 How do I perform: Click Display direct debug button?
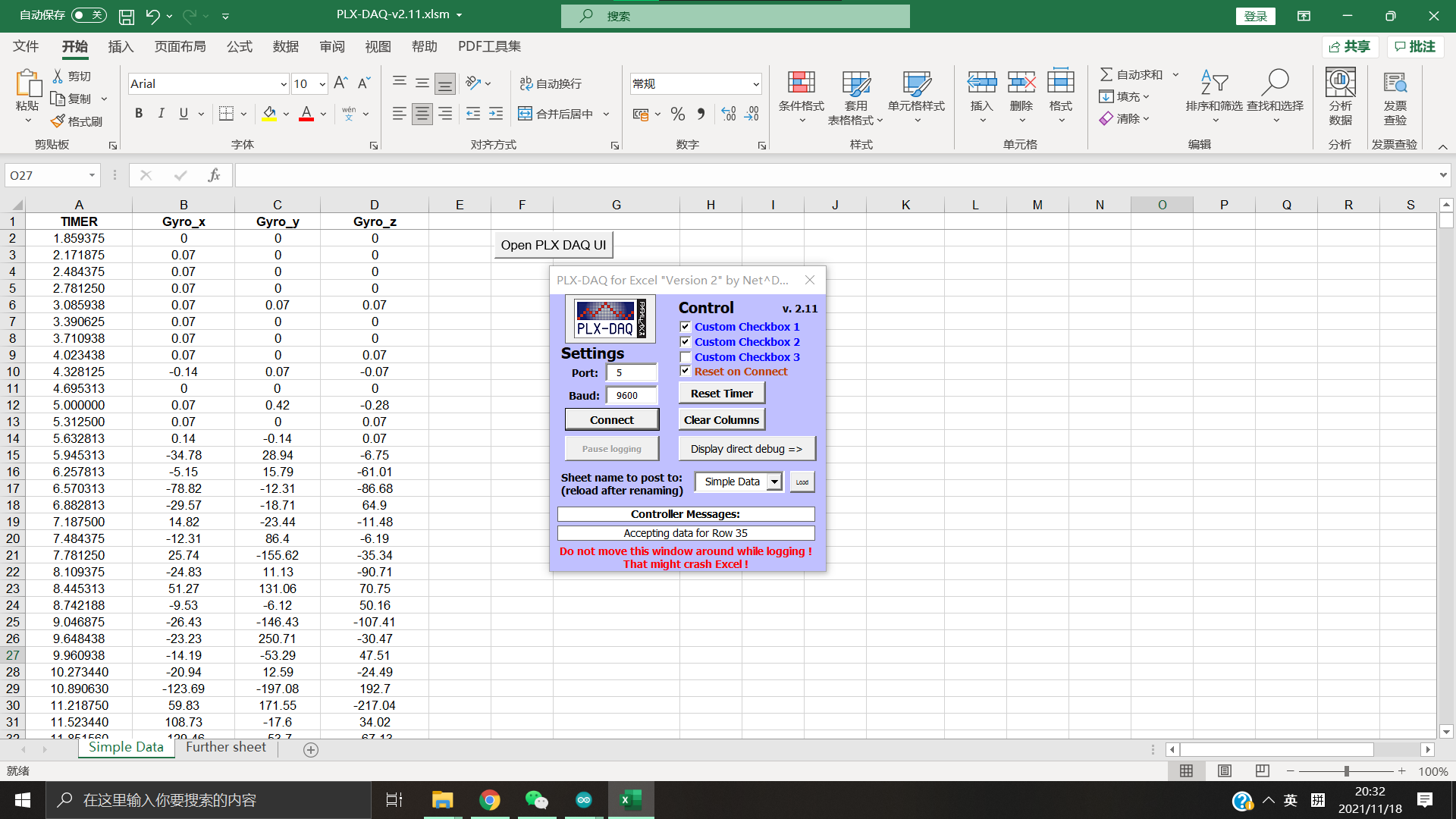(x=747, y=449)
